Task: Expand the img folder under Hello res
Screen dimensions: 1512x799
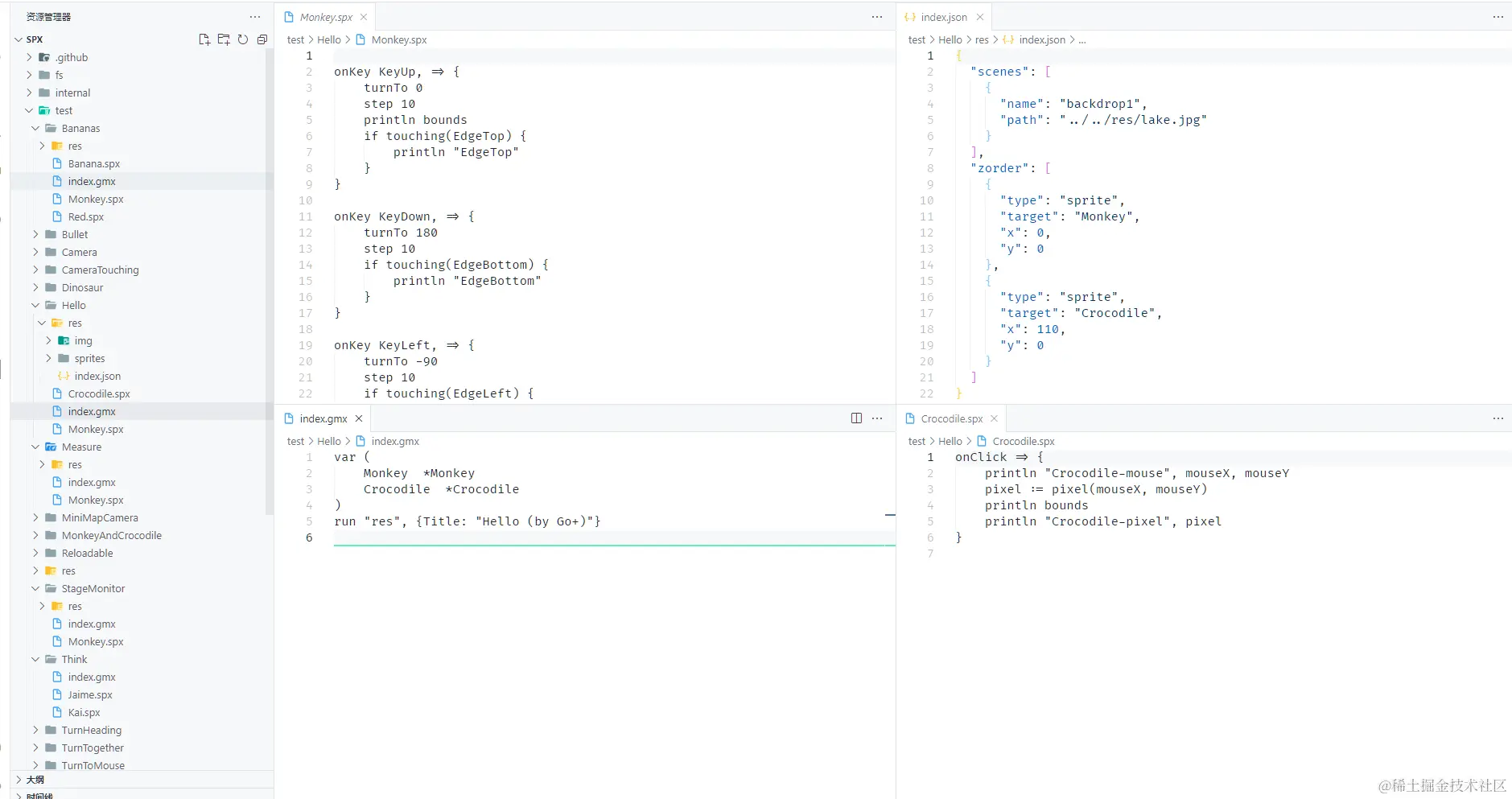Action: (x=48, y=340)
